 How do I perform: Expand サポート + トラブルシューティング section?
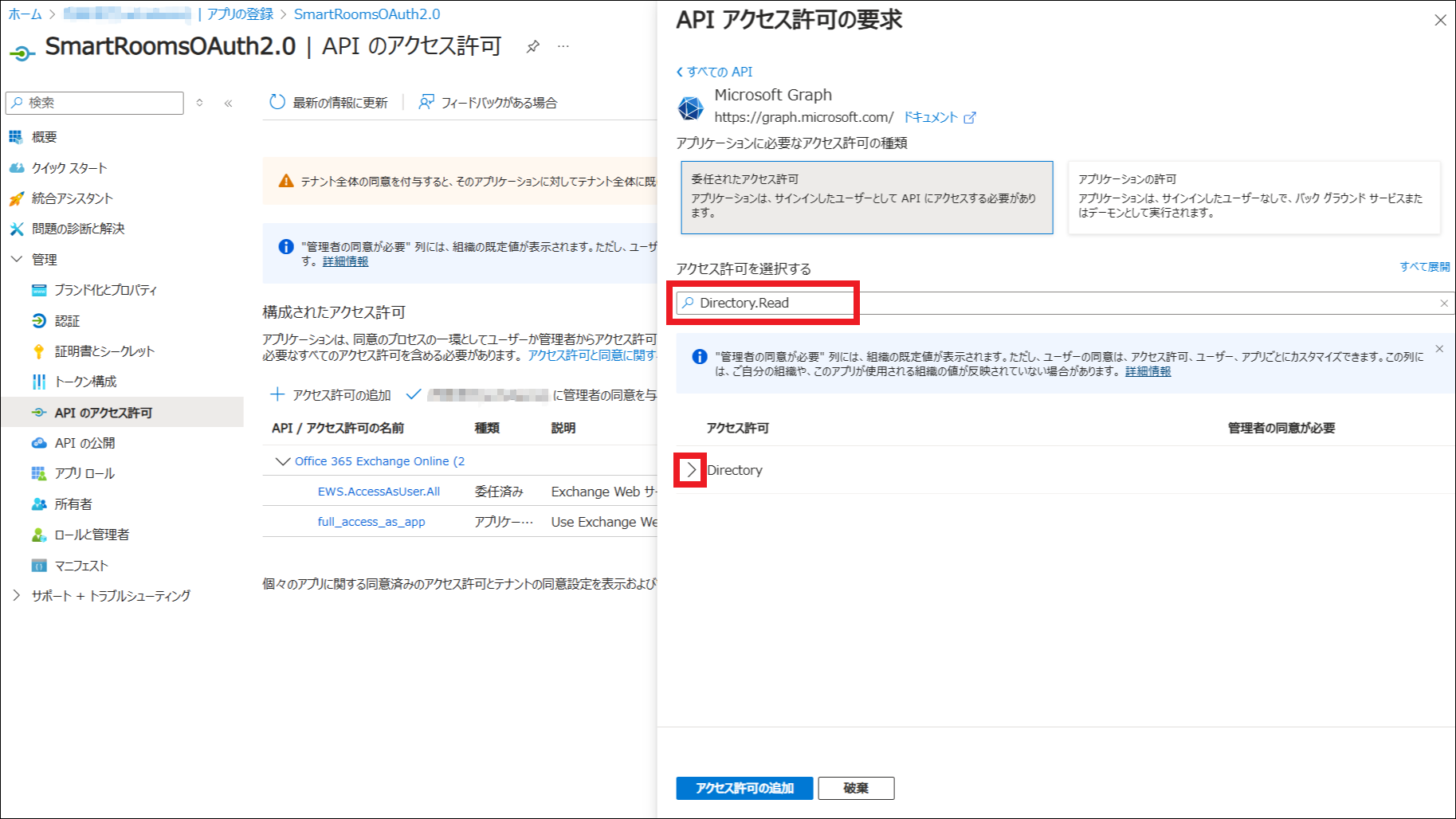(x=17, y=595)
